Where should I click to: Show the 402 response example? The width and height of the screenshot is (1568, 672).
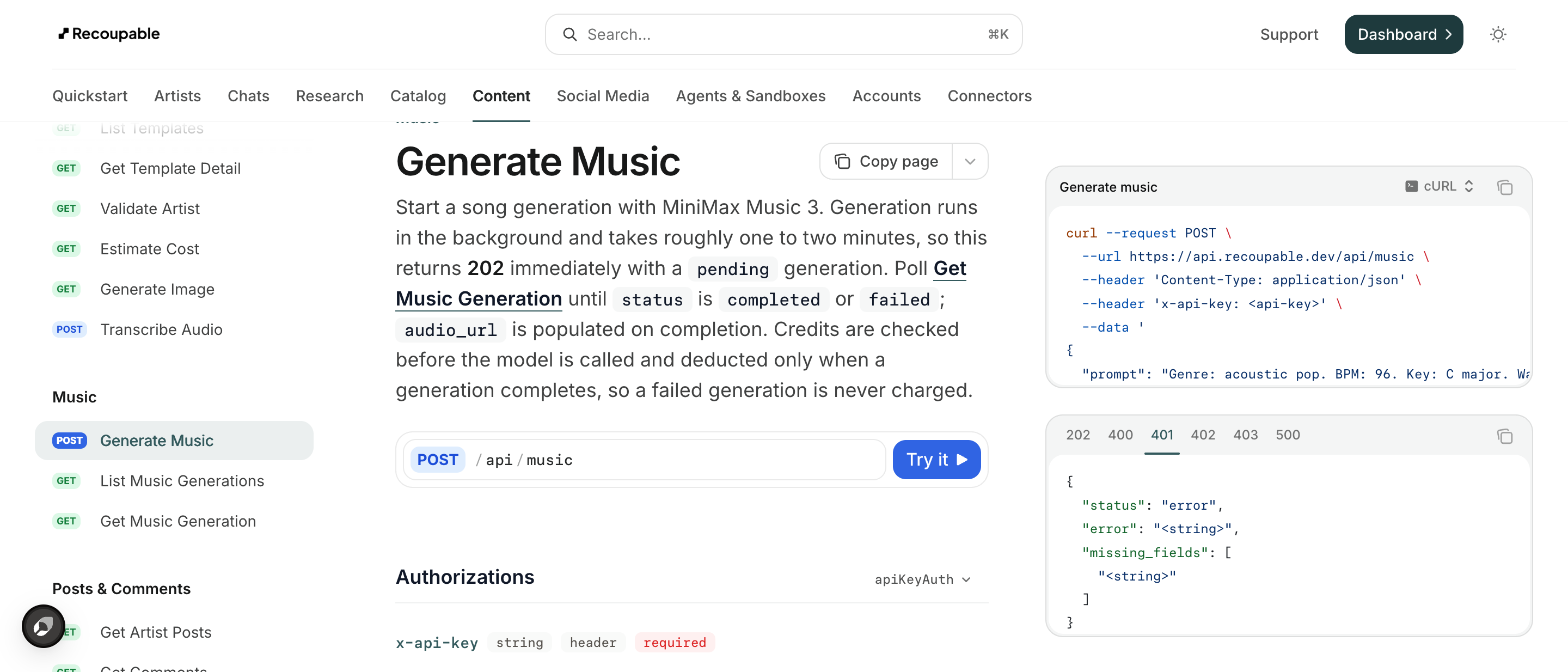click(1203, 435)
